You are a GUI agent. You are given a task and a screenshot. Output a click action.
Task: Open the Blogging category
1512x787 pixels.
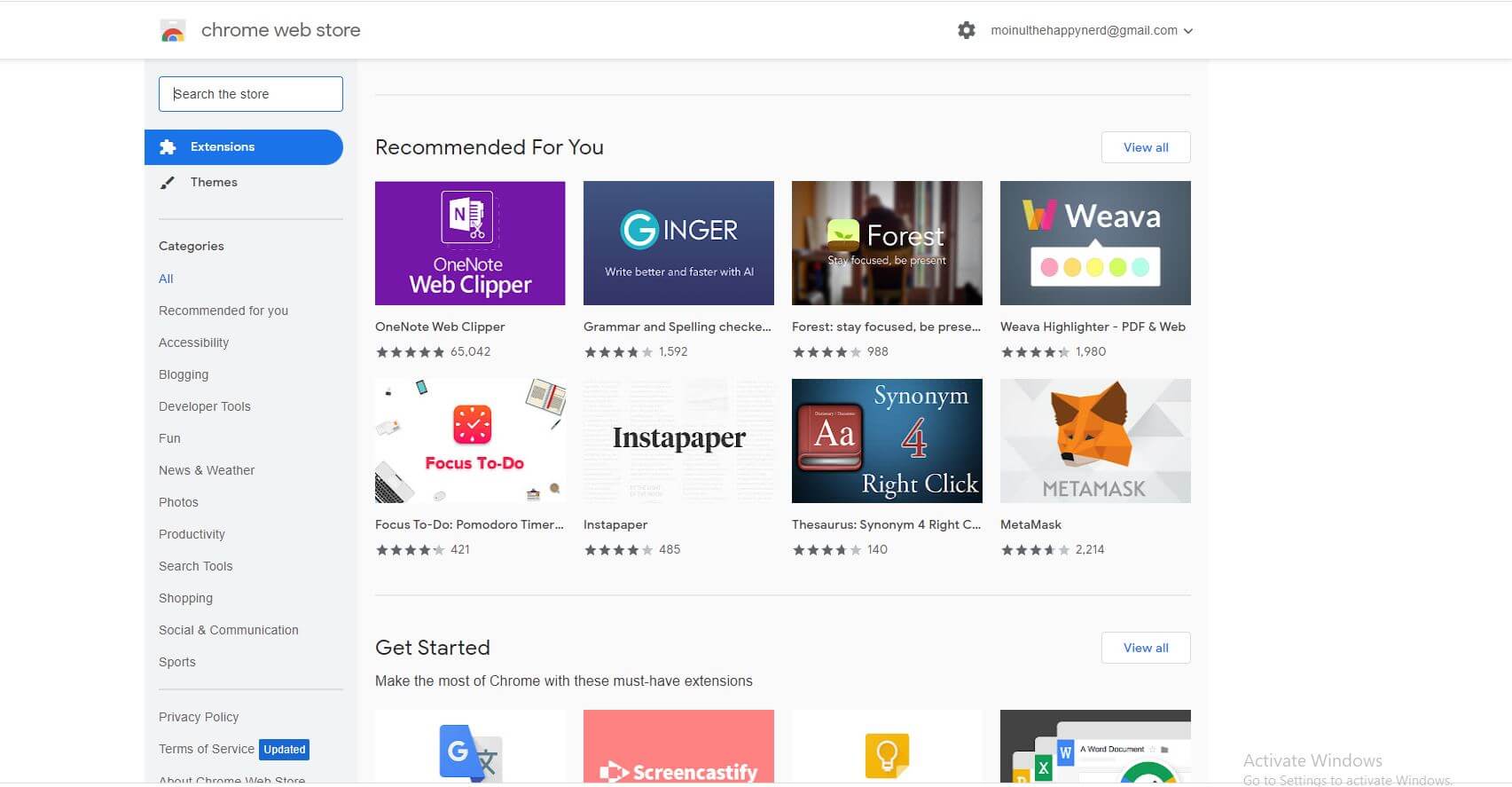184,374
